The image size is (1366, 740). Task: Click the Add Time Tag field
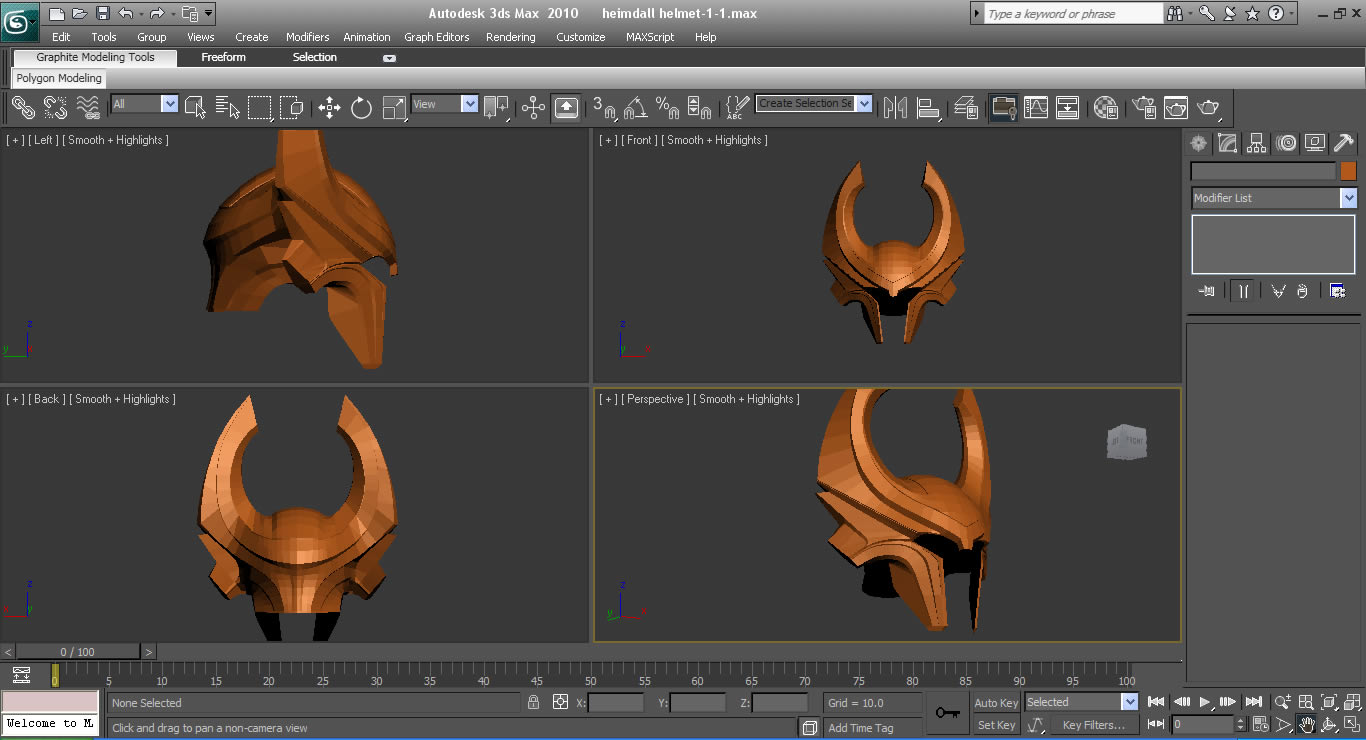[x=872, y=727]
